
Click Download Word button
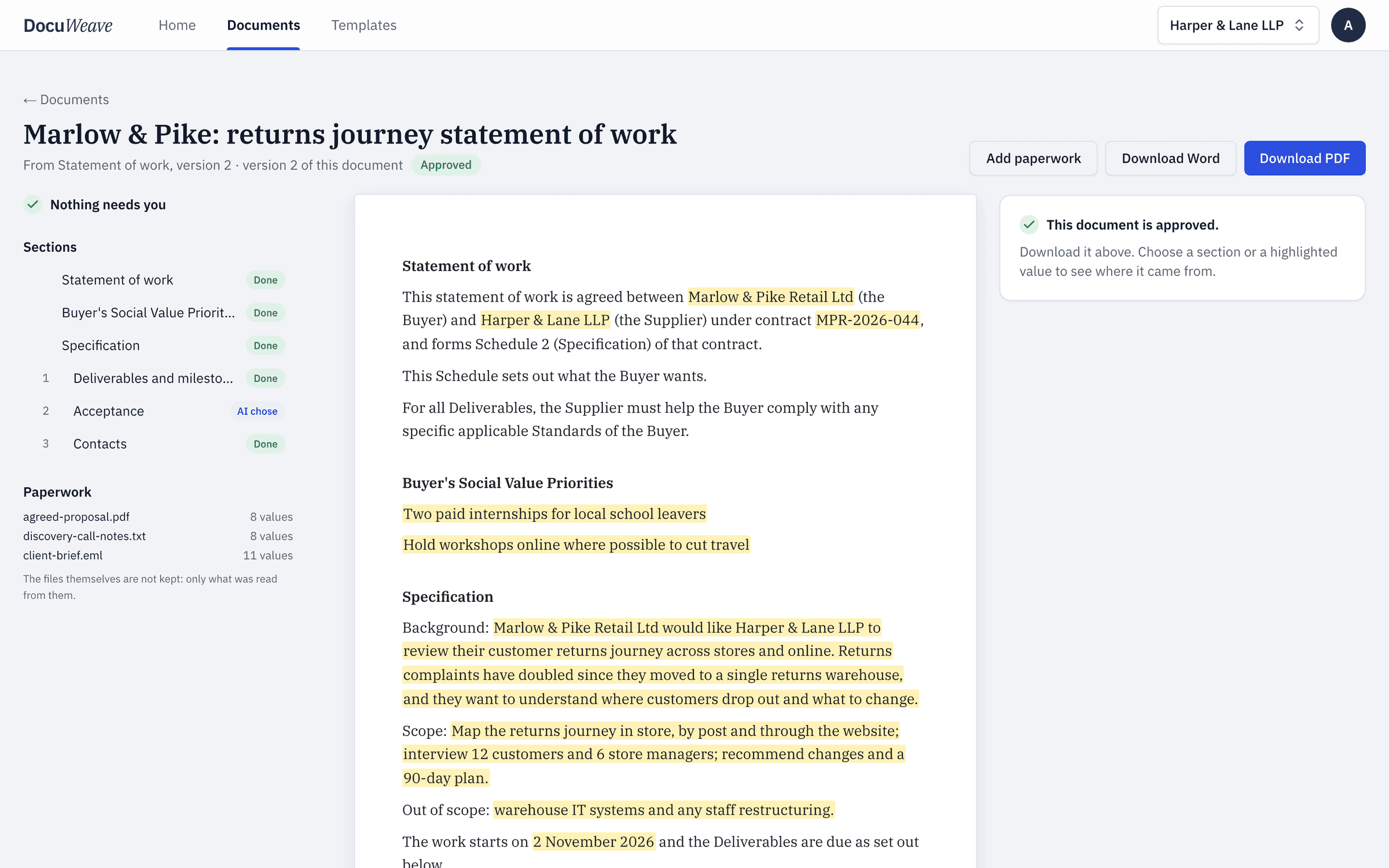[x=1170, y=158]
